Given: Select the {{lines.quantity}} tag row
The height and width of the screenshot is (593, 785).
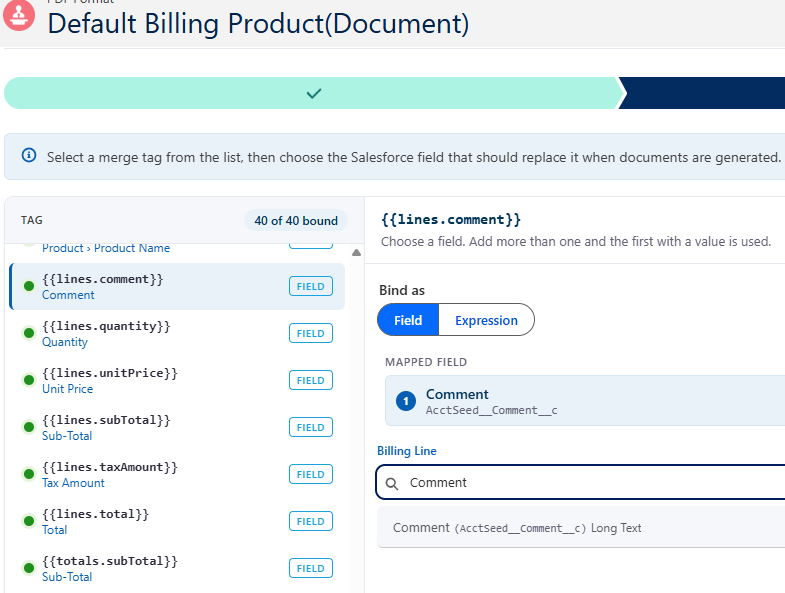Looking at the screenshot, I should point(177,334).
